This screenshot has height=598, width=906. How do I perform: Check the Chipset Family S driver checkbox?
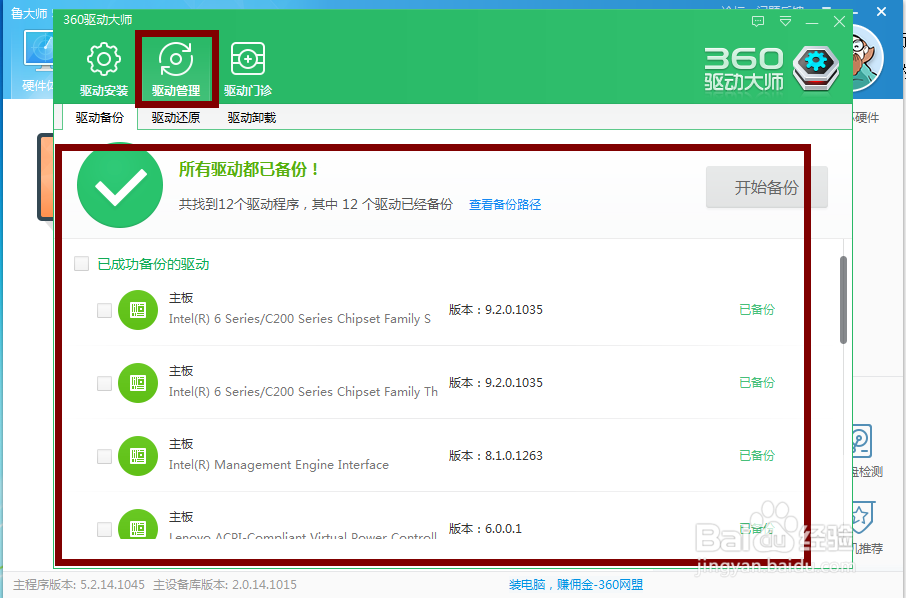104,310
